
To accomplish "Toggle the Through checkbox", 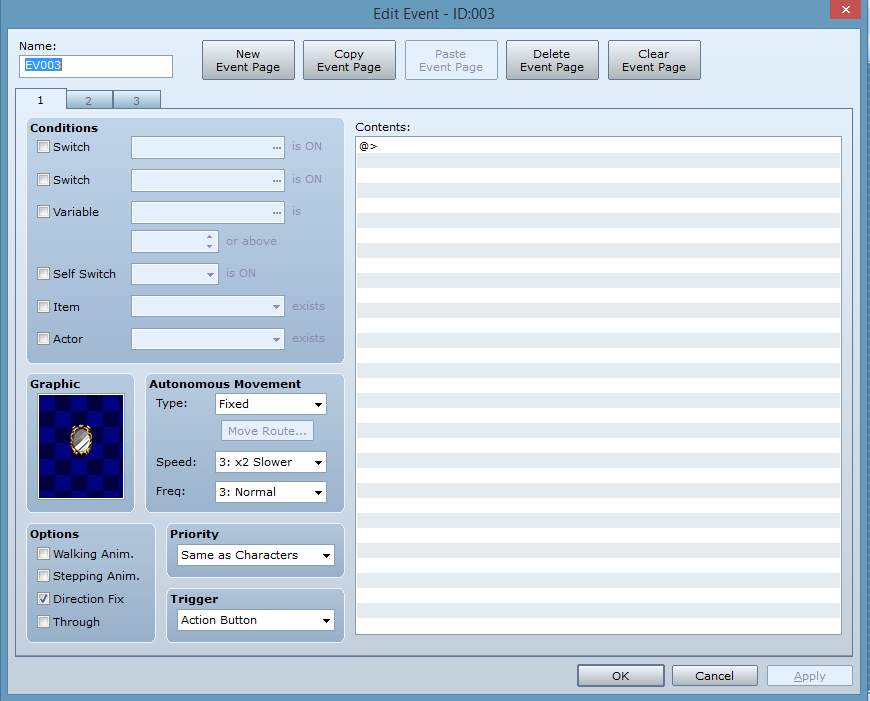I will [x=43, y=622].
